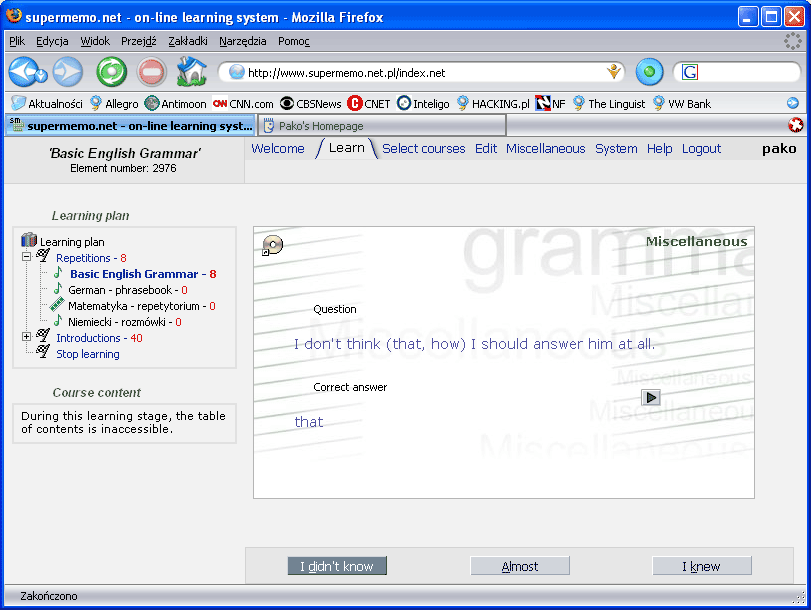811x610 pixels.
Task: Click the green Go button beside address bar
Action: [650, 72]
